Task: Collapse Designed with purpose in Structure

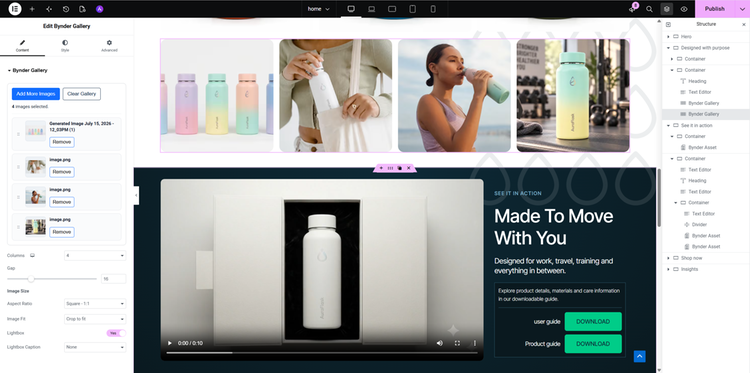Action: (668, 48)
